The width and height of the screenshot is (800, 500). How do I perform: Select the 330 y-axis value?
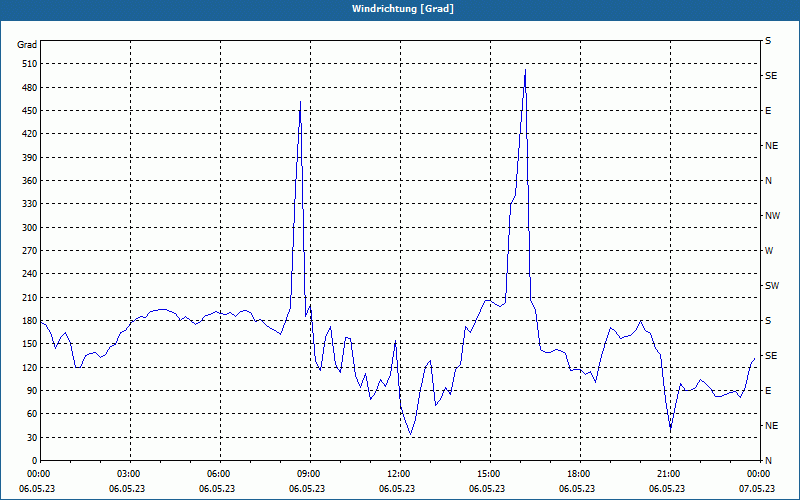[x=30, y=204]
